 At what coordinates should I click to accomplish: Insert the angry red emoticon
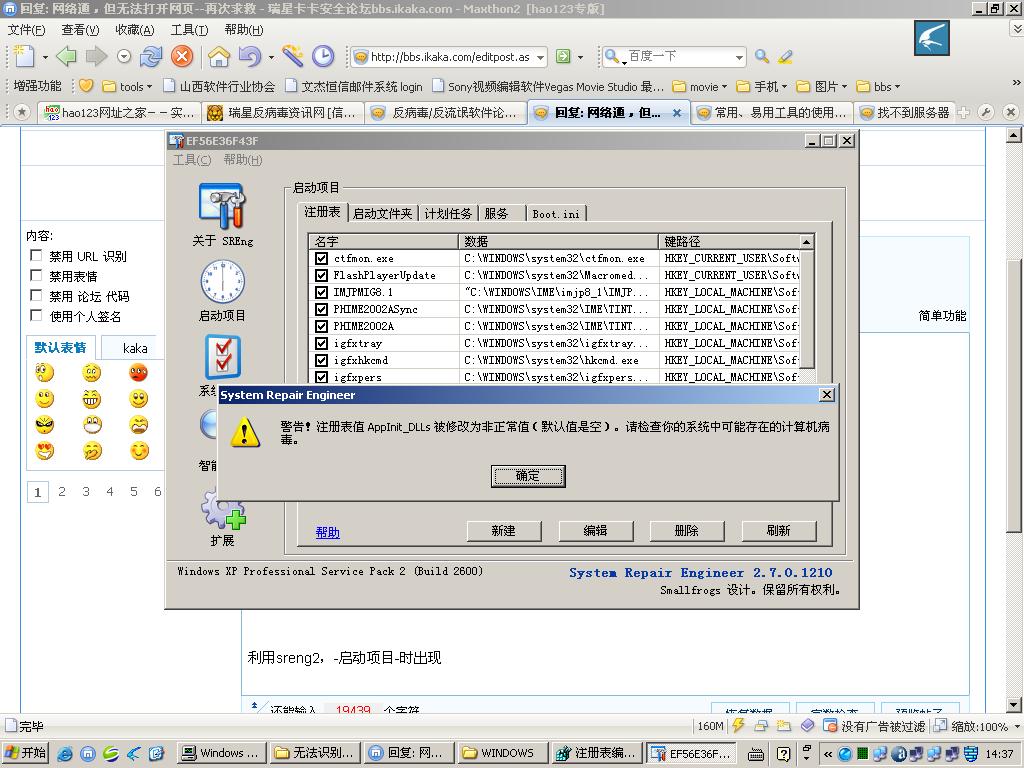pos(138,373)
